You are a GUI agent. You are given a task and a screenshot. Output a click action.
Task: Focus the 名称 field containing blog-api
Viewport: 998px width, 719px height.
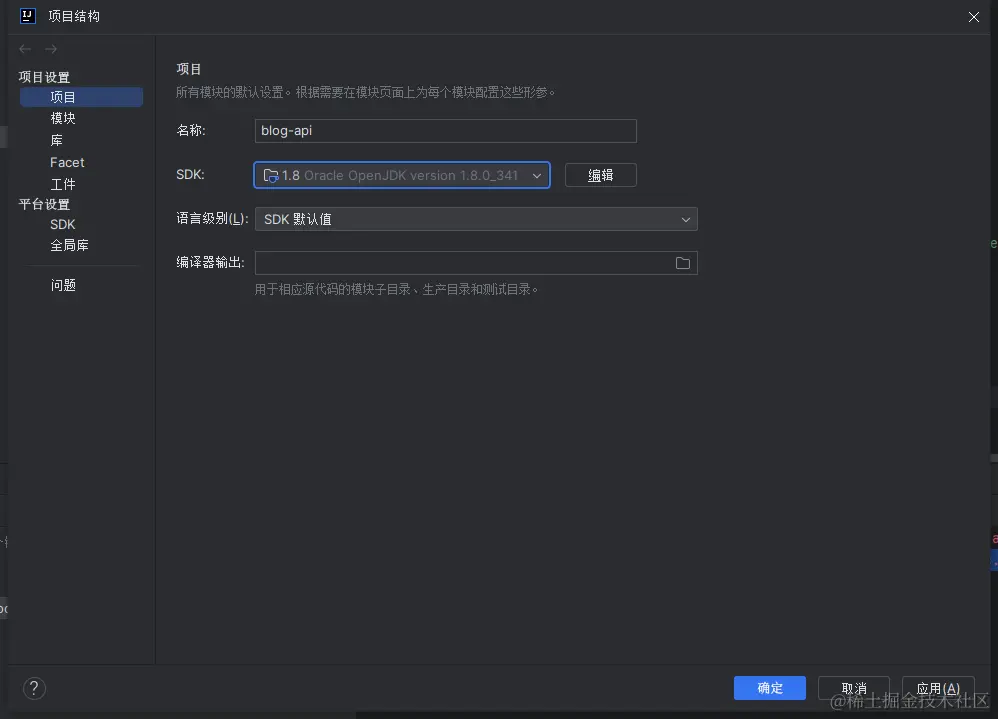446,130
